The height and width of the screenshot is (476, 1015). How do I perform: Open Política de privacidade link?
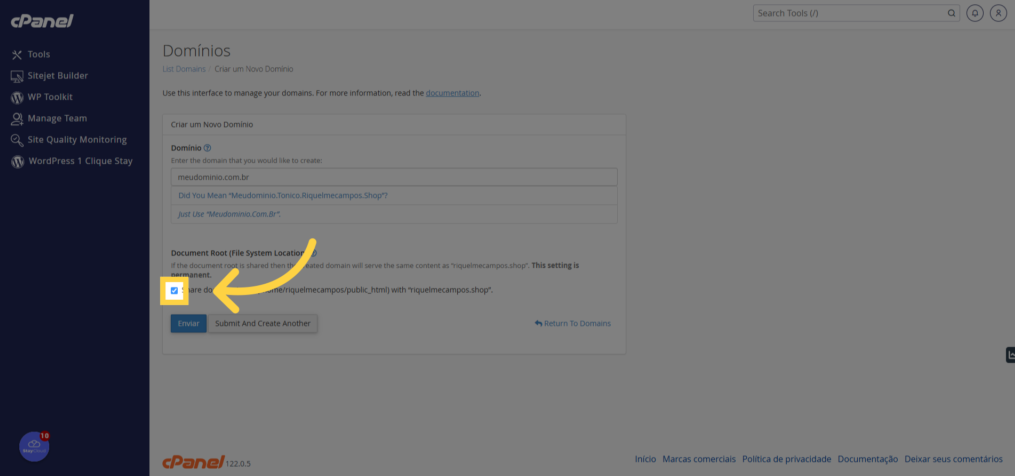pos(786,459)
